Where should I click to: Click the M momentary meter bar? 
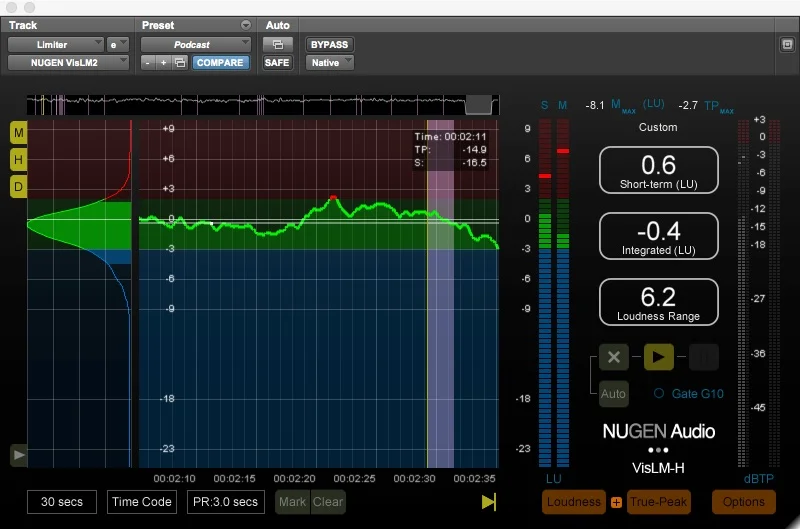tap(563, 293)
